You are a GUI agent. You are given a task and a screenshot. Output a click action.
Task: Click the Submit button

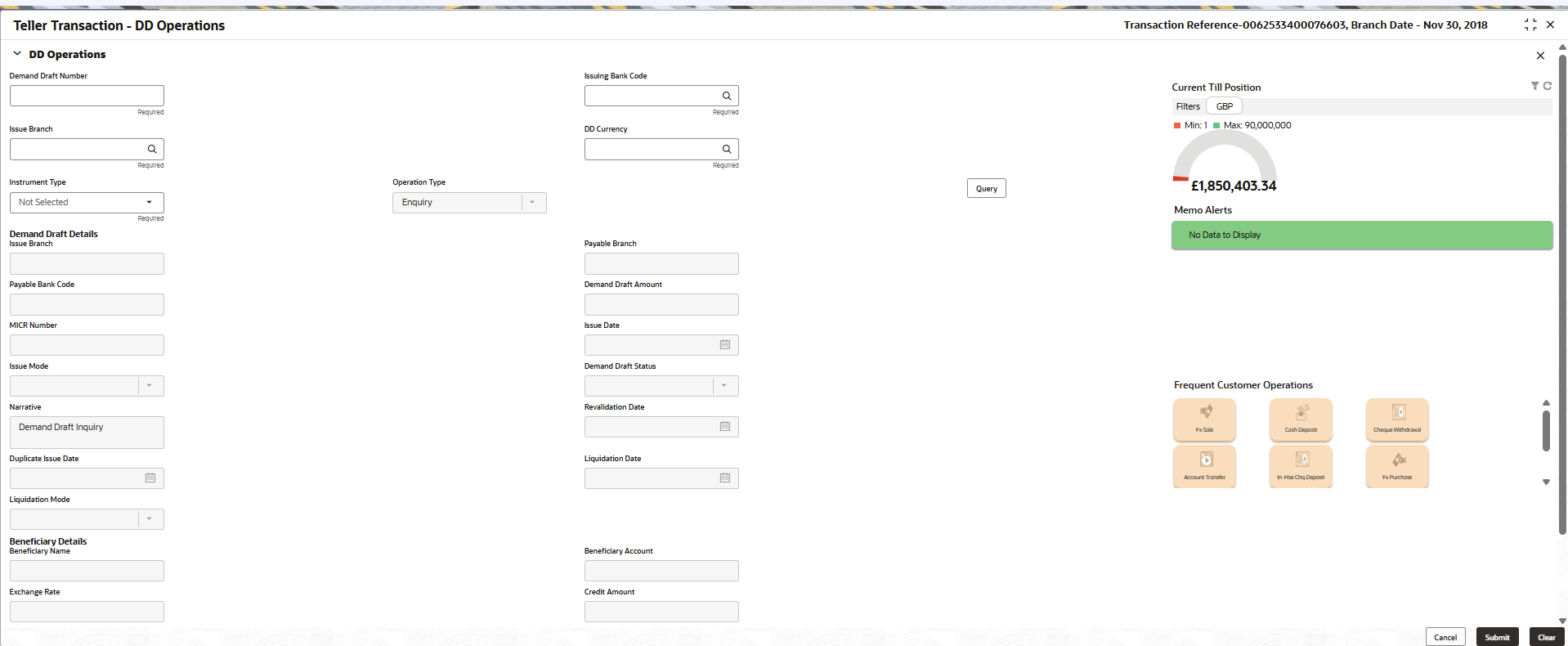(x=1498, y=637)
